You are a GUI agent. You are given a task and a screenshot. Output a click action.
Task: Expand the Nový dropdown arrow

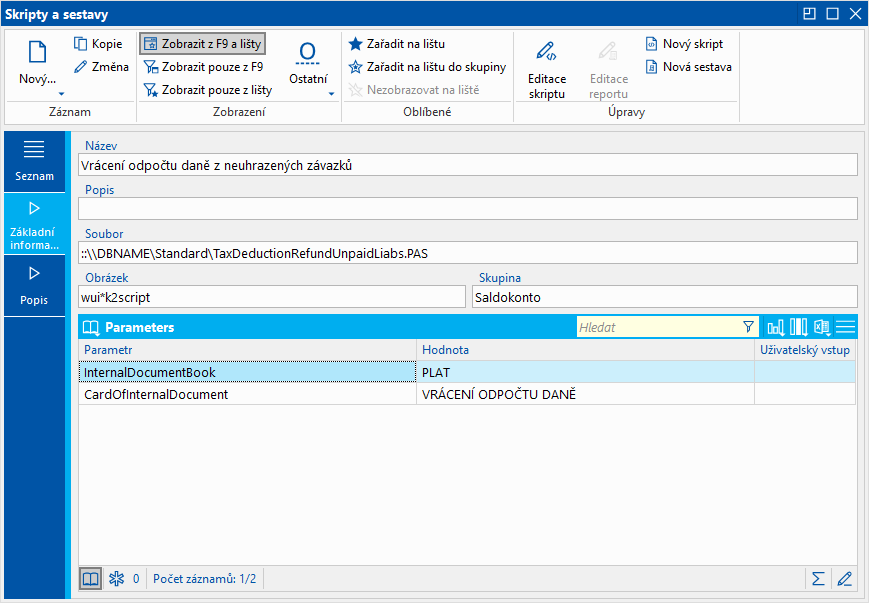pyautogui.click(x=60, y=93)
